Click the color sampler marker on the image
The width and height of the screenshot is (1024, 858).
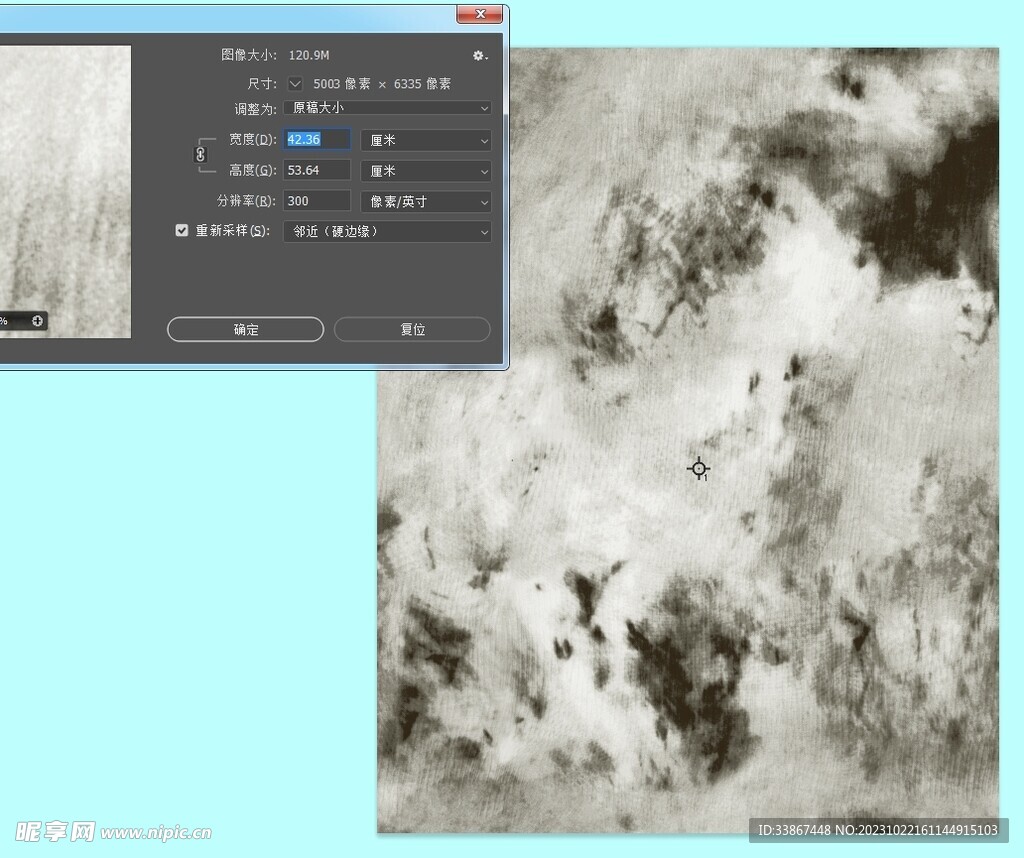(x=699, y=469)
